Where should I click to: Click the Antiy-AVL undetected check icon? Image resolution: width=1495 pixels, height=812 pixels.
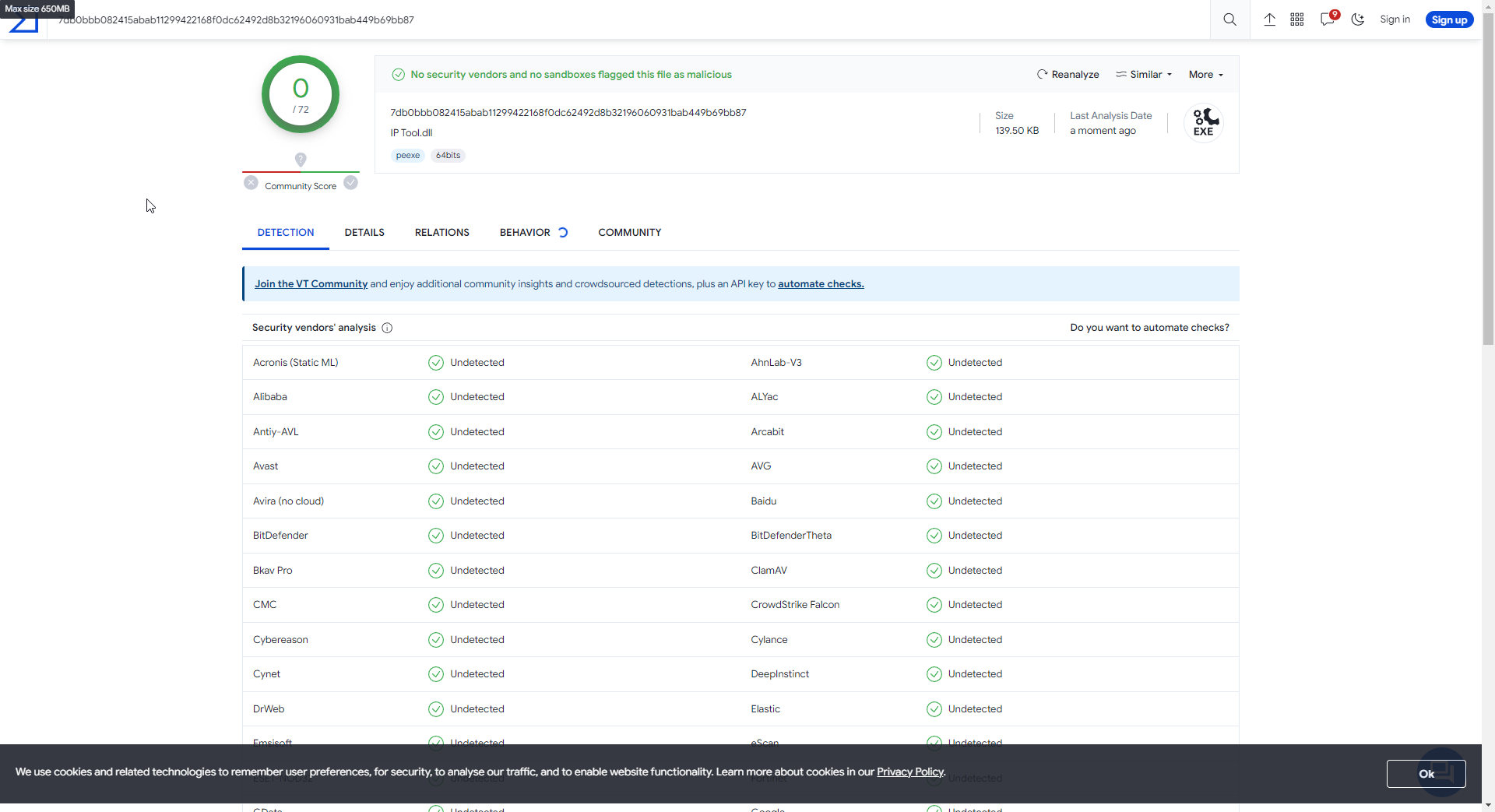[x=436, y=432]
